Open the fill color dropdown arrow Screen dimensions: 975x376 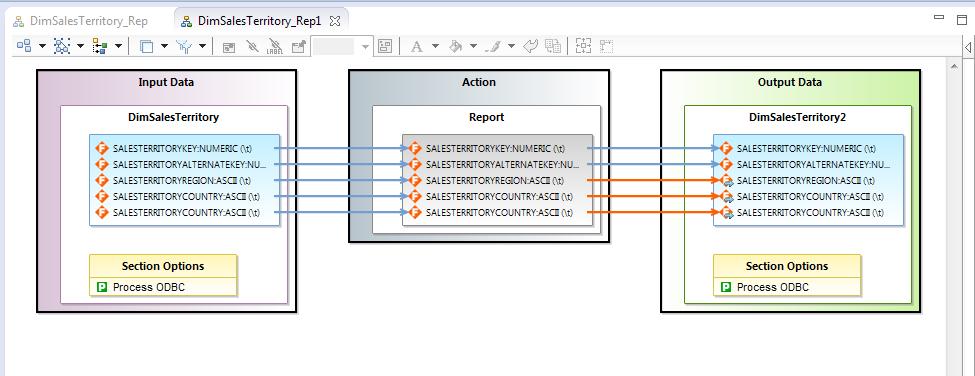pyautogui.click(x=473, y=46)
